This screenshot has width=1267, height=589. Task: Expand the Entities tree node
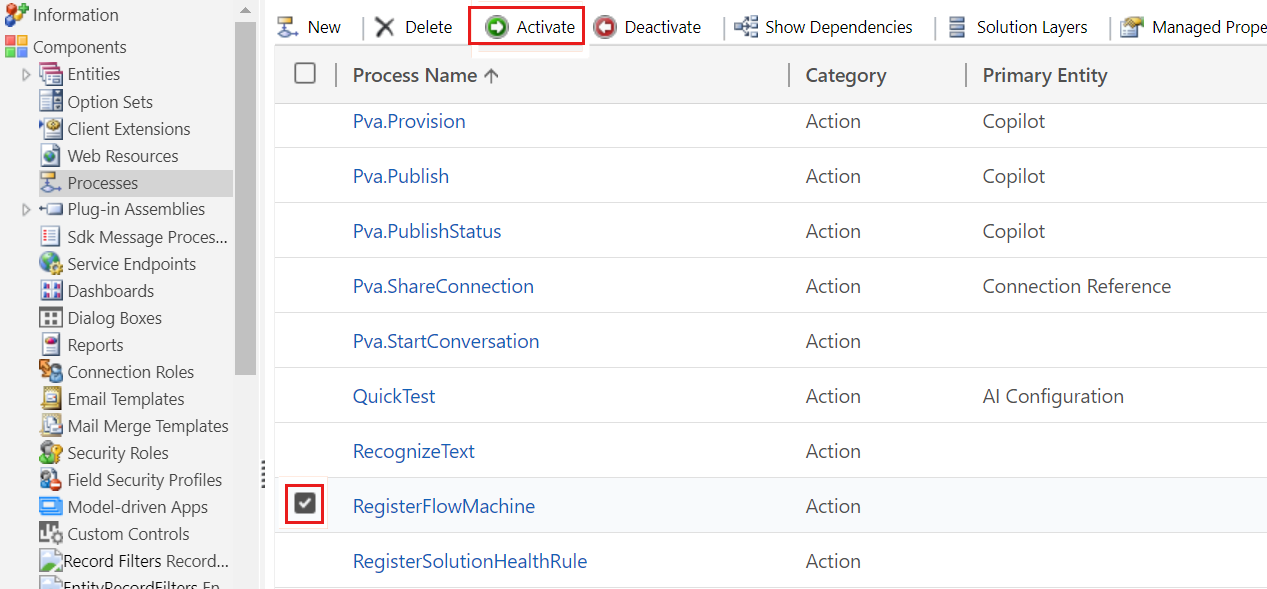(x=26, y=75)
